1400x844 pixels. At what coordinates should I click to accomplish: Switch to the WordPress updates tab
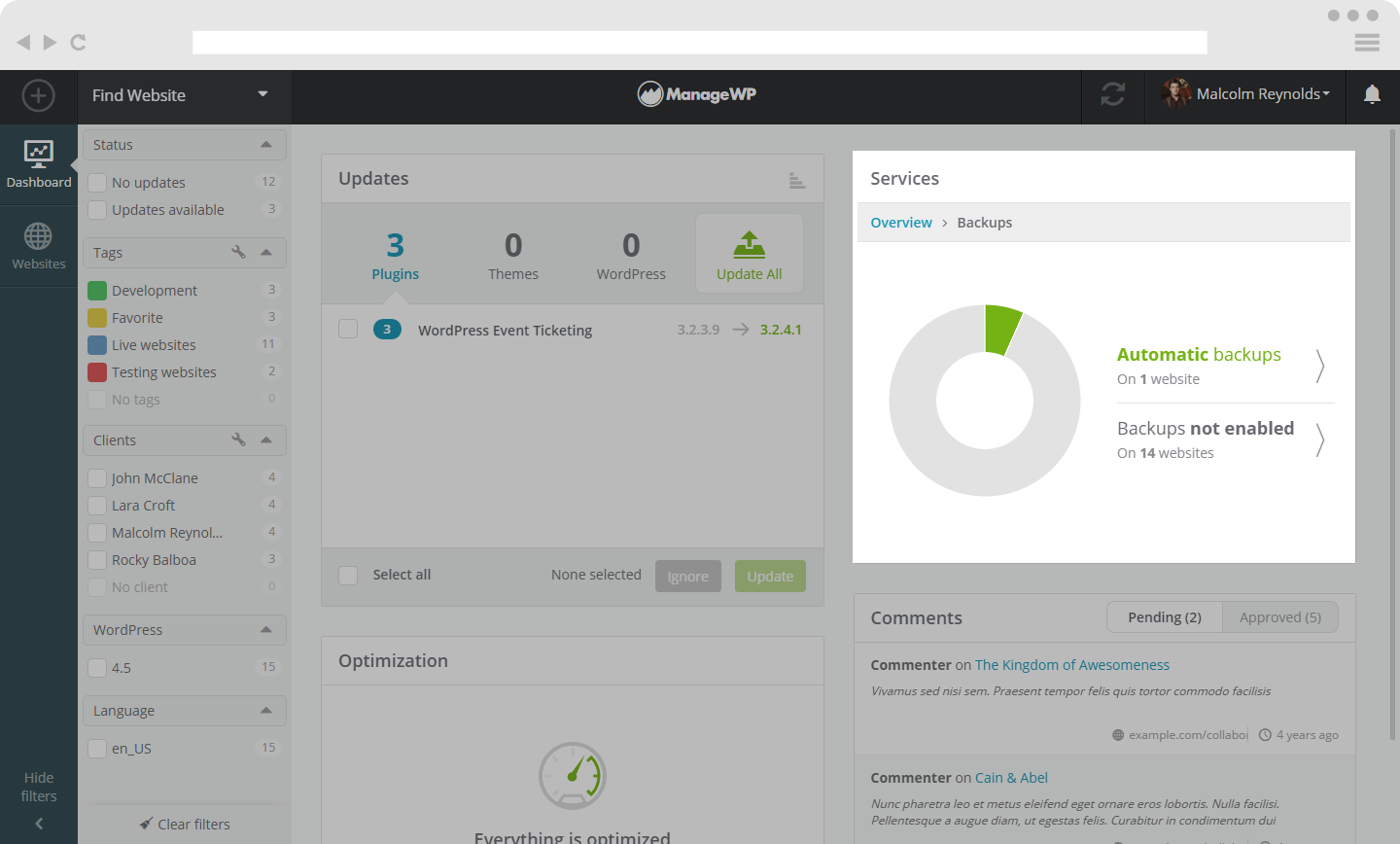(631, 255)
